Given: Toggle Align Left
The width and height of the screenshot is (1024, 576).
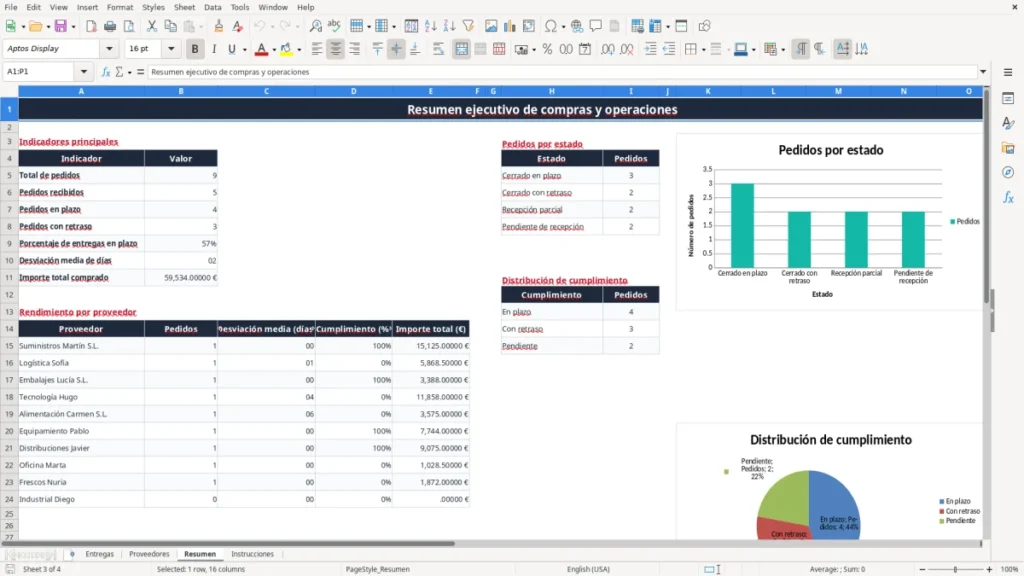Looking at the screenshot, I should click(x=317, y=49).
